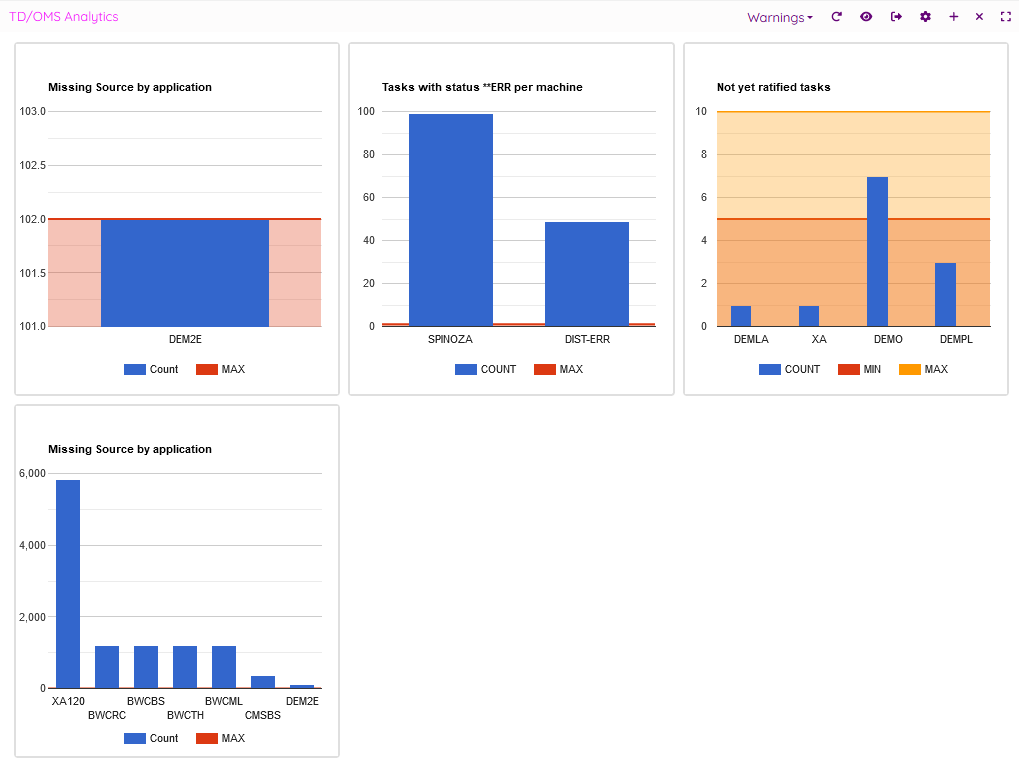The image size is (1019, 766).
Task: Click the DEMO bar in ratified tasks
Action: pyautogui.click(x=877, y=251)
